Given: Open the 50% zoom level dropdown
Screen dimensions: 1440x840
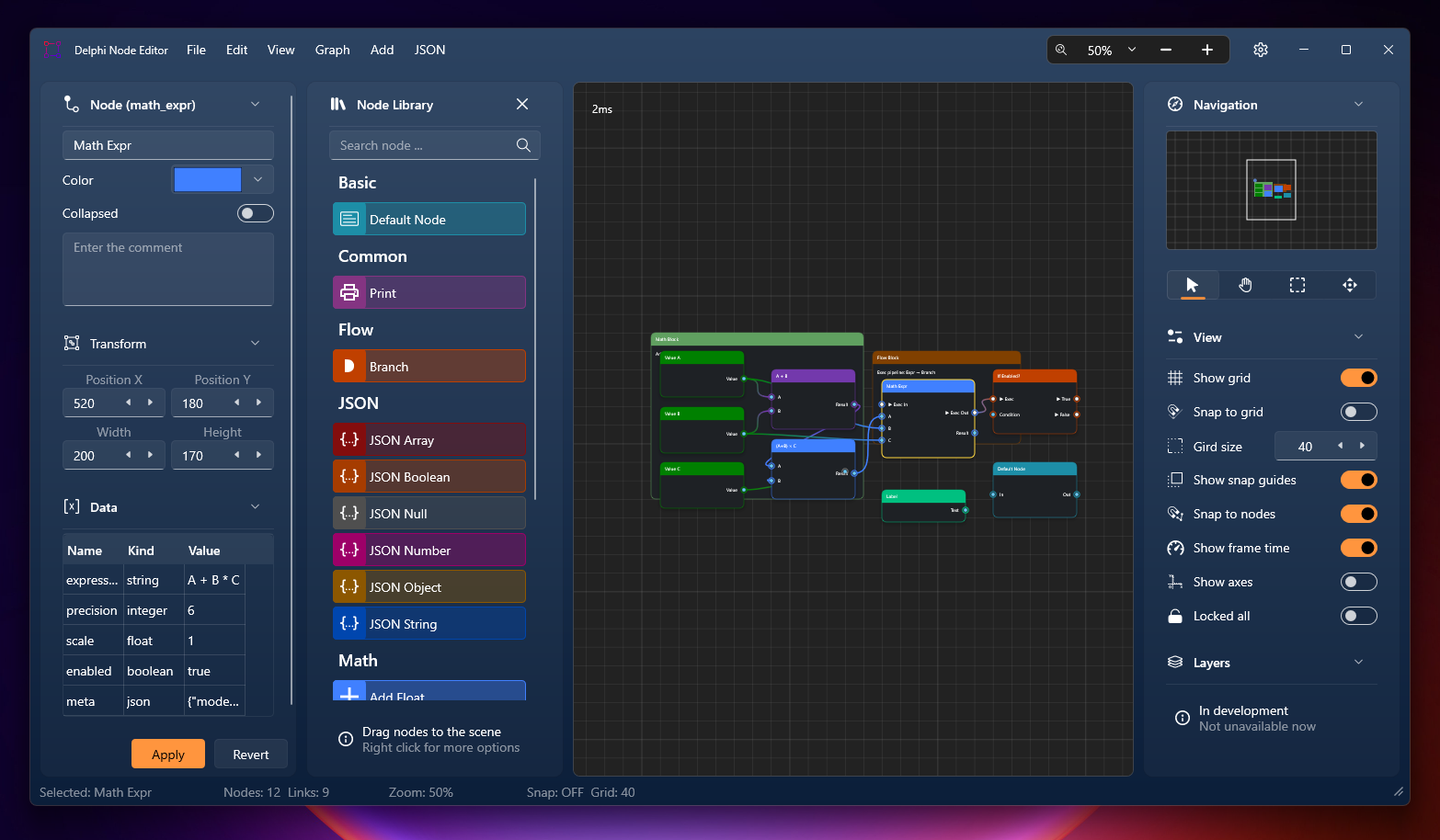Looking at the screenshot, I should point(1112,50).
